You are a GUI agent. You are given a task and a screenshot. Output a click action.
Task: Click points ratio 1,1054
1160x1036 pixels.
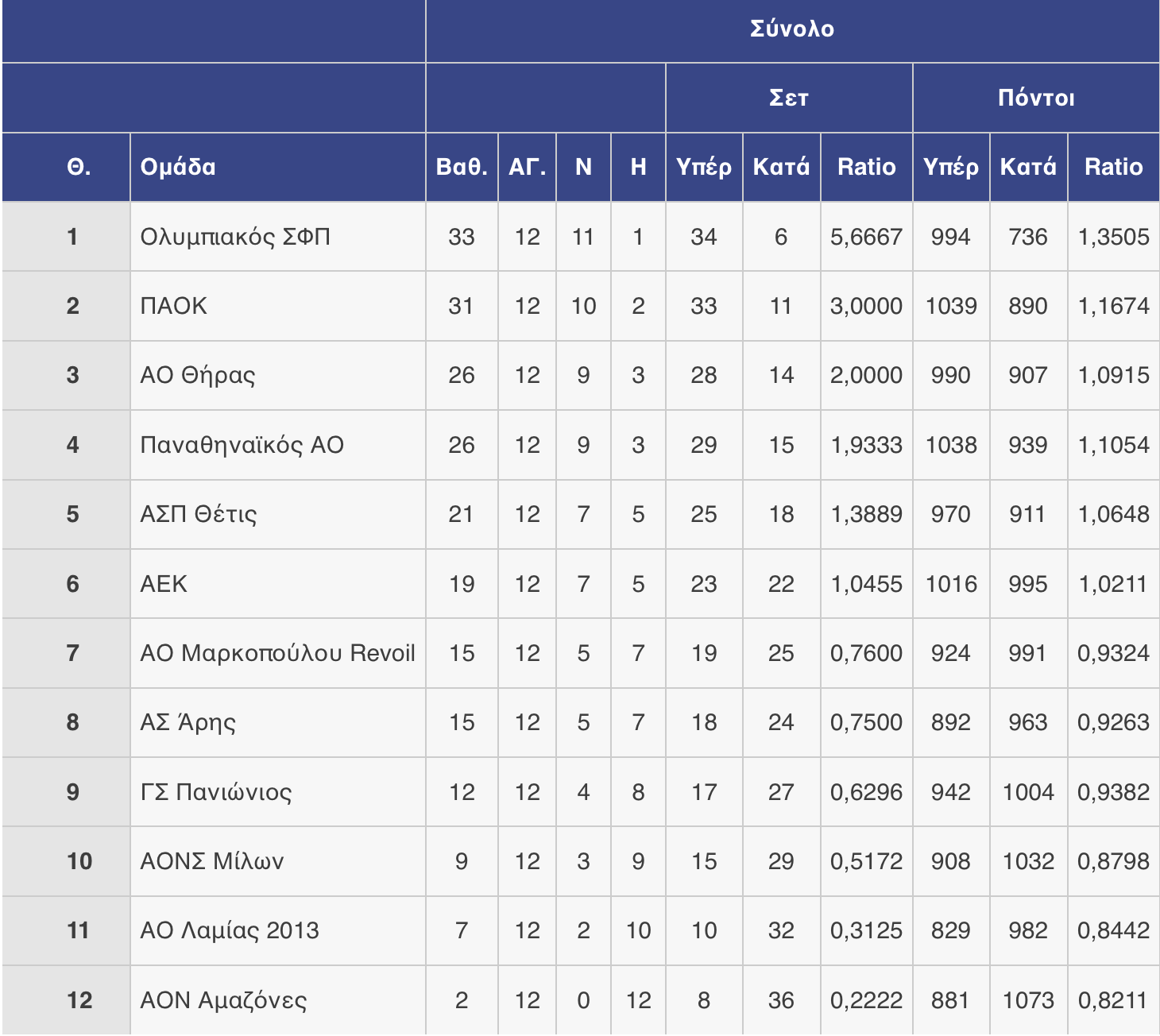pos(1113,445)
